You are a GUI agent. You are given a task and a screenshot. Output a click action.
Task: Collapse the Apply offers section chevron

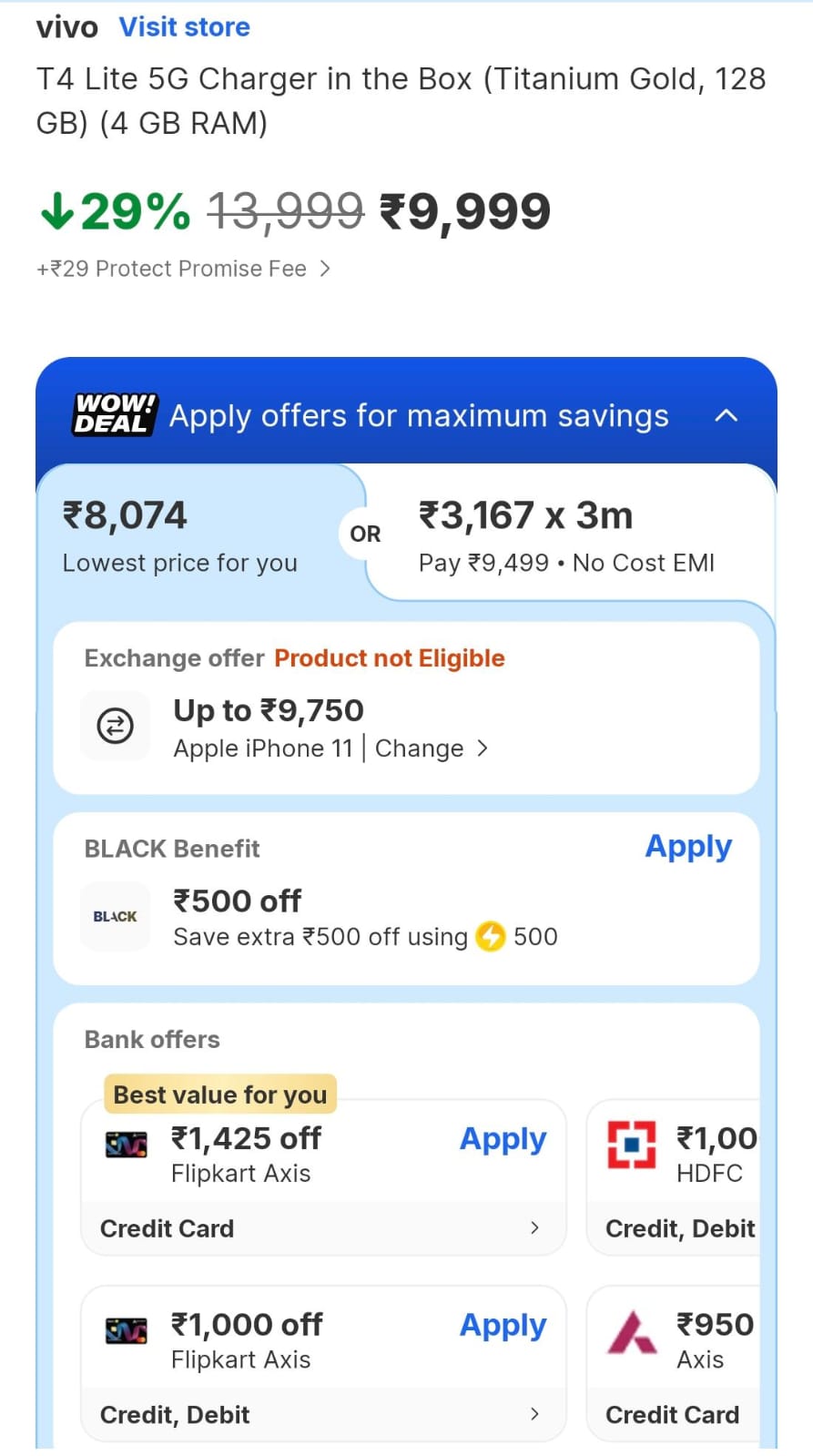(726, 415)
